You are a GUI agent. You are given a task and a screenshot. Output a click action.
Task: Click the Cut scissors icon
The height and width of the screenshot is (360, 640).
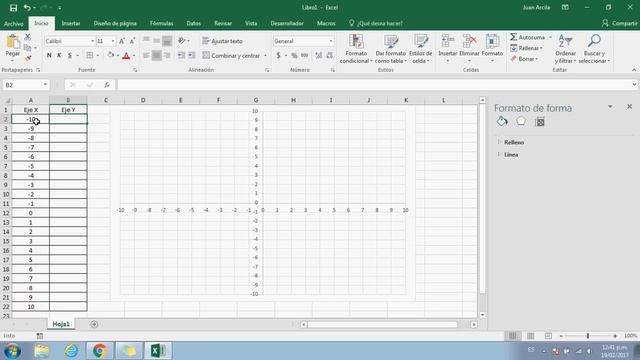click(x=28, y=37)
